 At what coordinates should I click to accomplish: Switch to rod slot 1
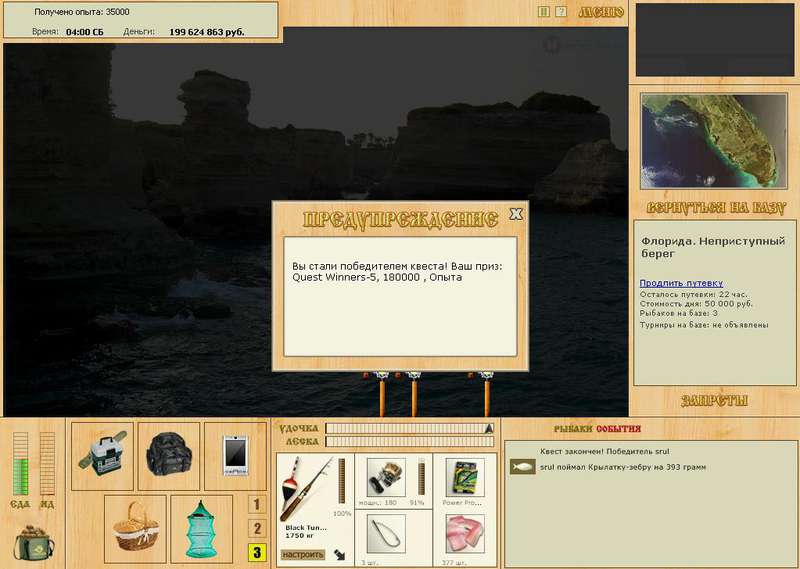[x=257, y=505]
